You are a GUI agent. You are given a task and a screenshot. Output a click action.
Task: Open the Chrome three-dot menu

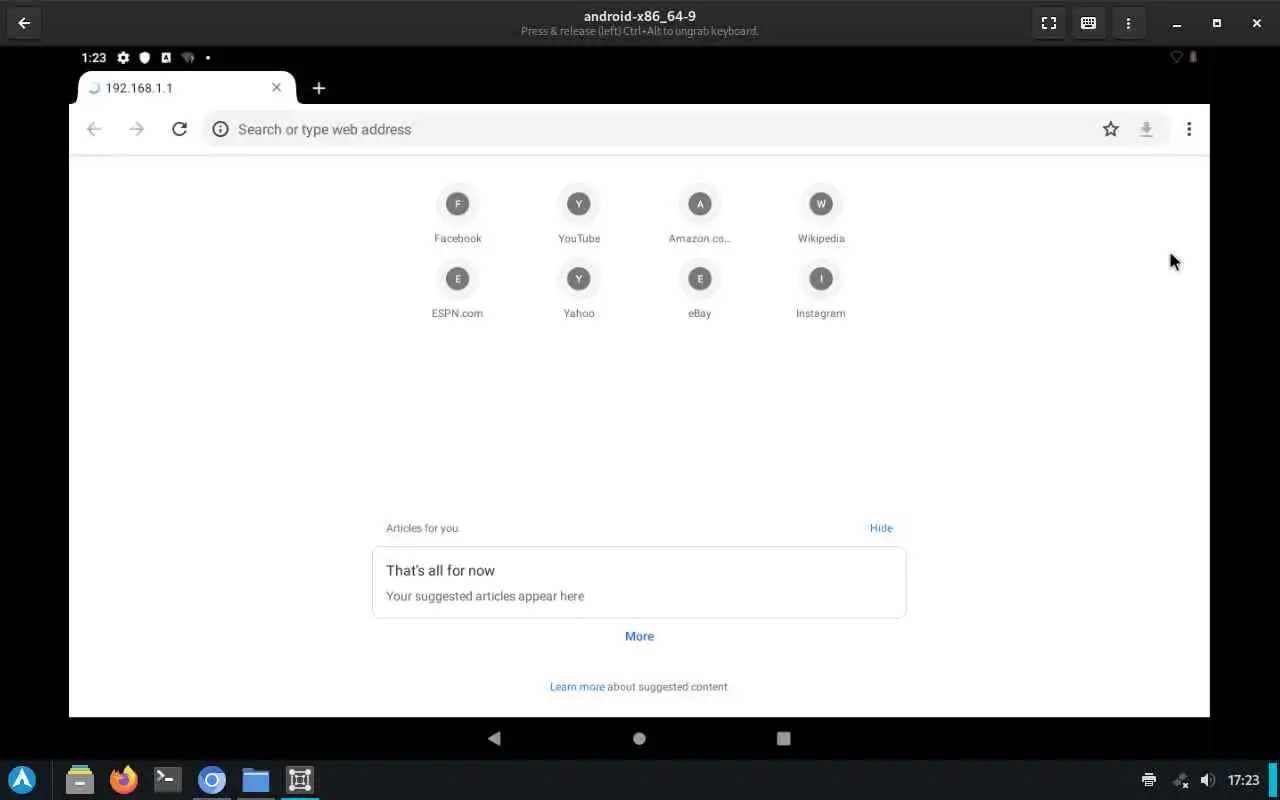point(1189,129)
